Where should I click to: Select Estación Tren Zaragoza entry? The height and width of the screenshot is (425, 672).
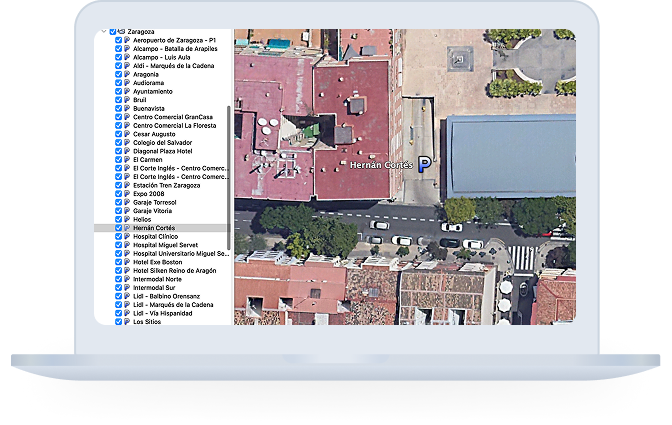tap(171, 186)
